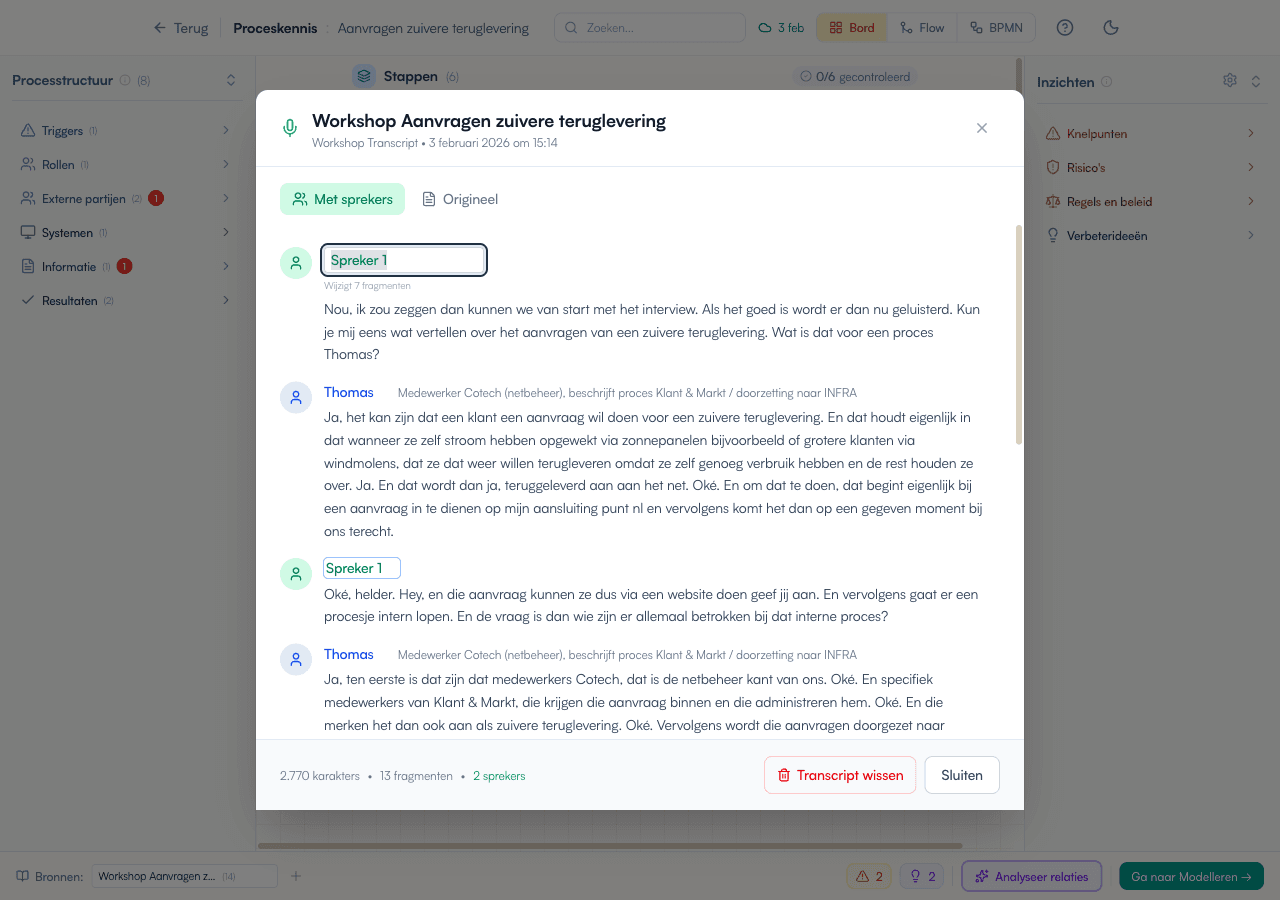Click the microphone icon in the workshop header
Viewport: 1280px width, 900px height.
290,128
